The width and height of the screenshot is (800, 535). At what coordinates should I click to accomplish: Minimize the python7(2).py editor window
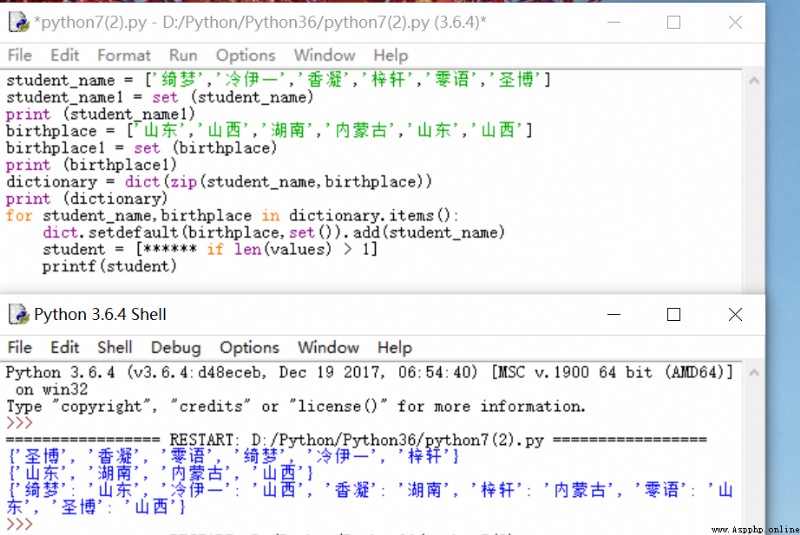pos(614,22)
